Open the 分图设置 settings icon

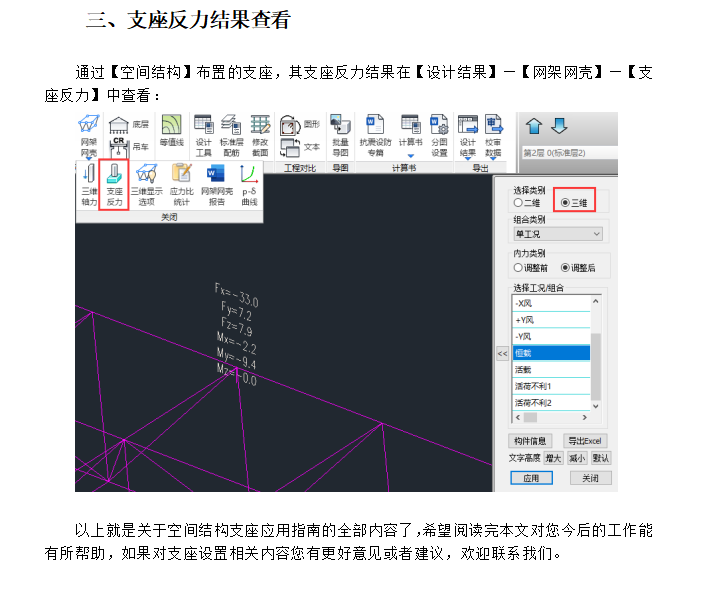click(439, 125)
